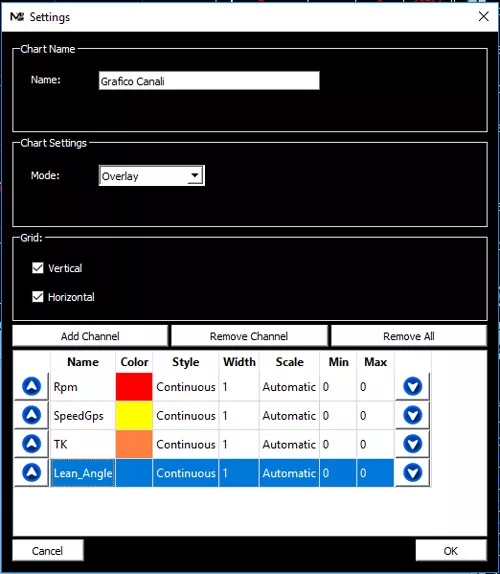Move Lean_Angle channel down with arrow icon
500x574 pixels.
tap(413, 473)
